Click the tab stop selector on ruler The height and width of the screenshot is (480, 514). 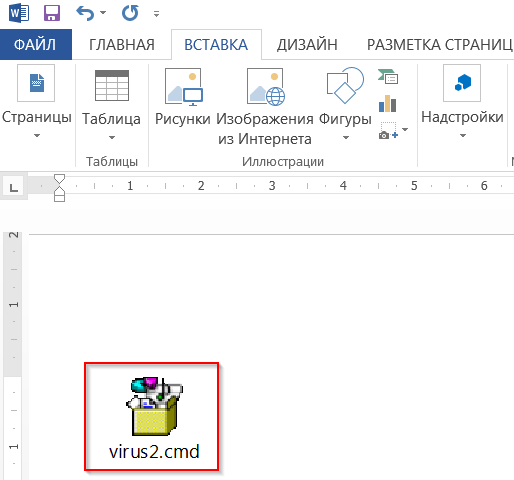(14, 187)
